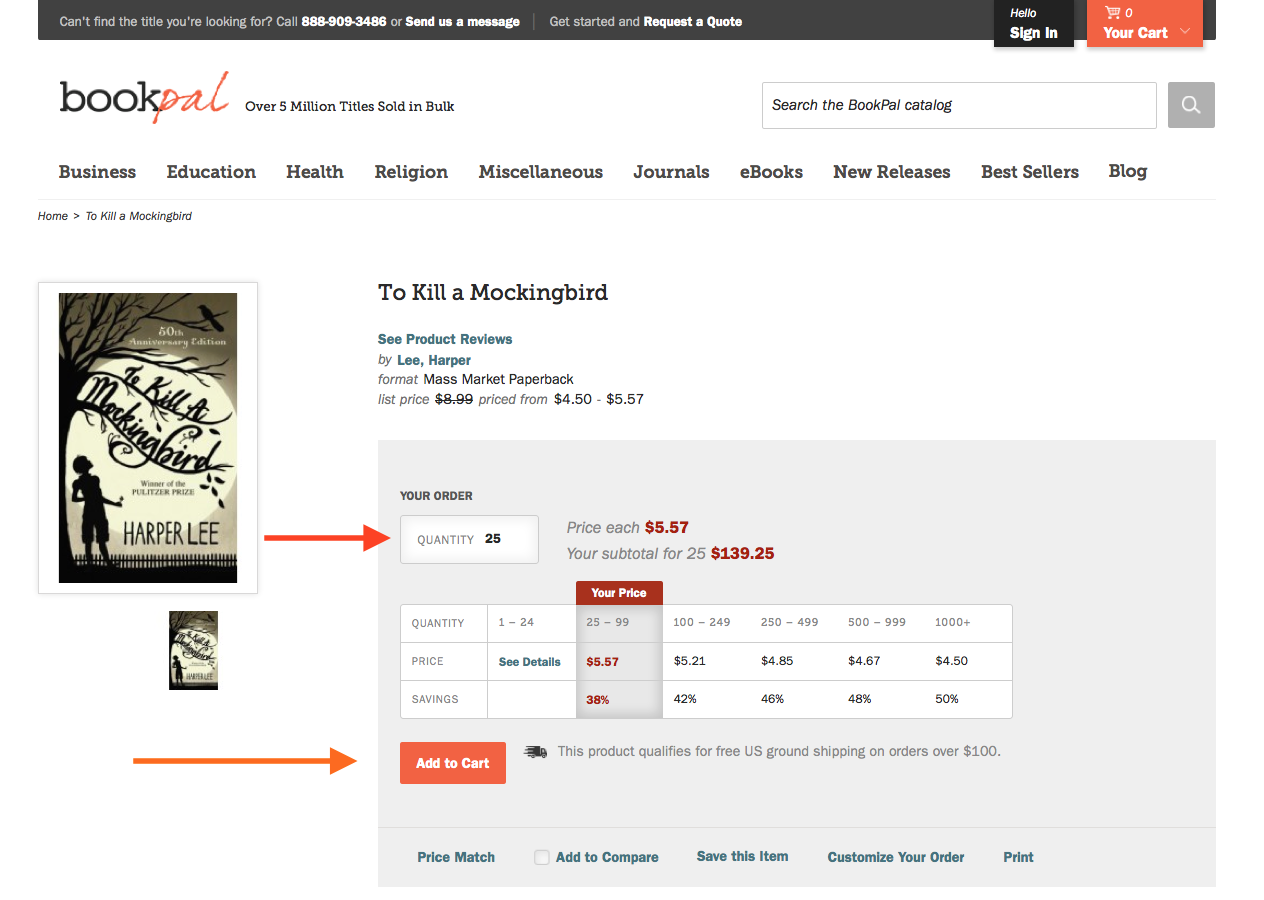Open the Education menu
The width and height of the screenshot is (1264, 900).
(x=211, y=172)
